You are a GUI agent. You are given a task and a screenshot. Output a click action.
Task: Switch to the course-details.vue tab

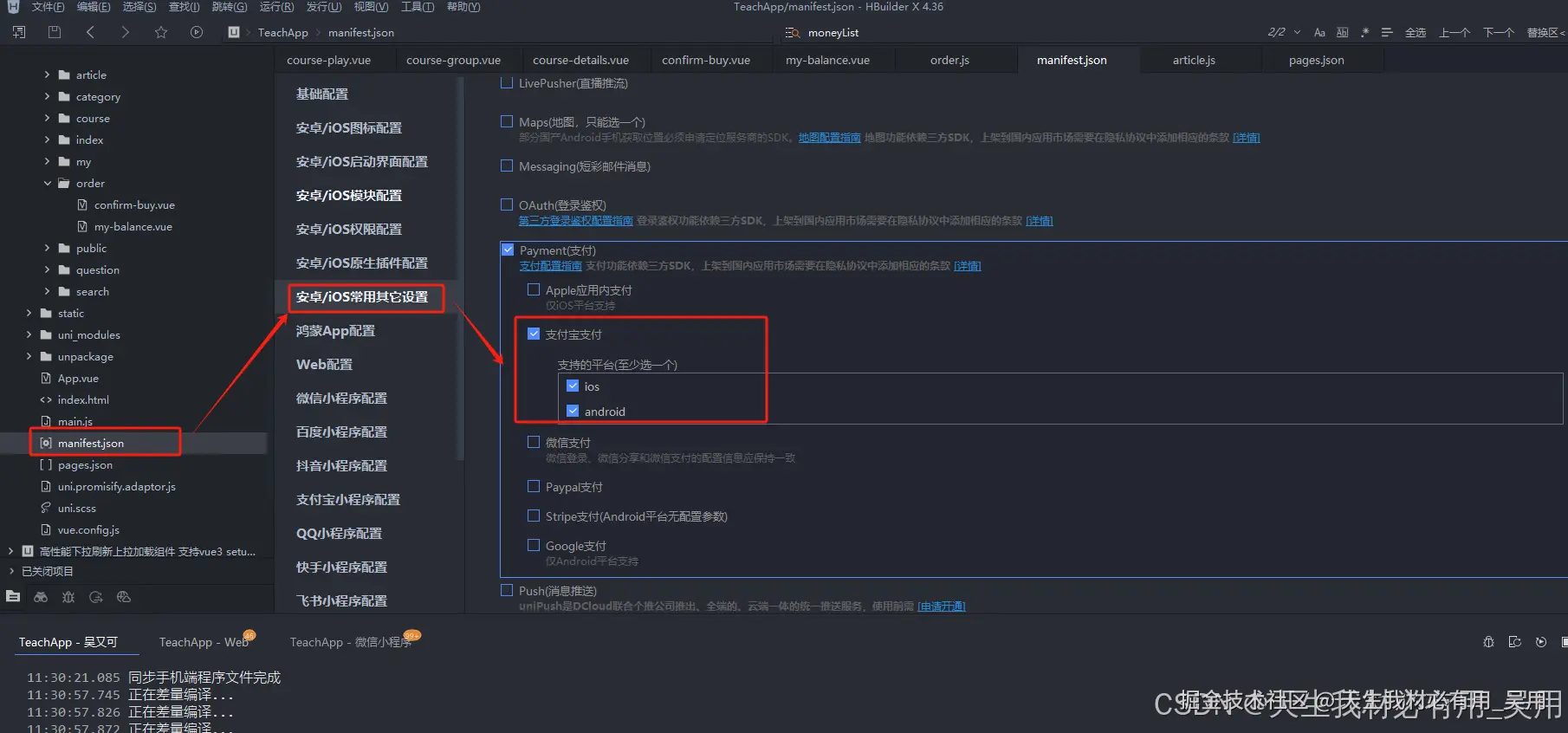point(580,60)
